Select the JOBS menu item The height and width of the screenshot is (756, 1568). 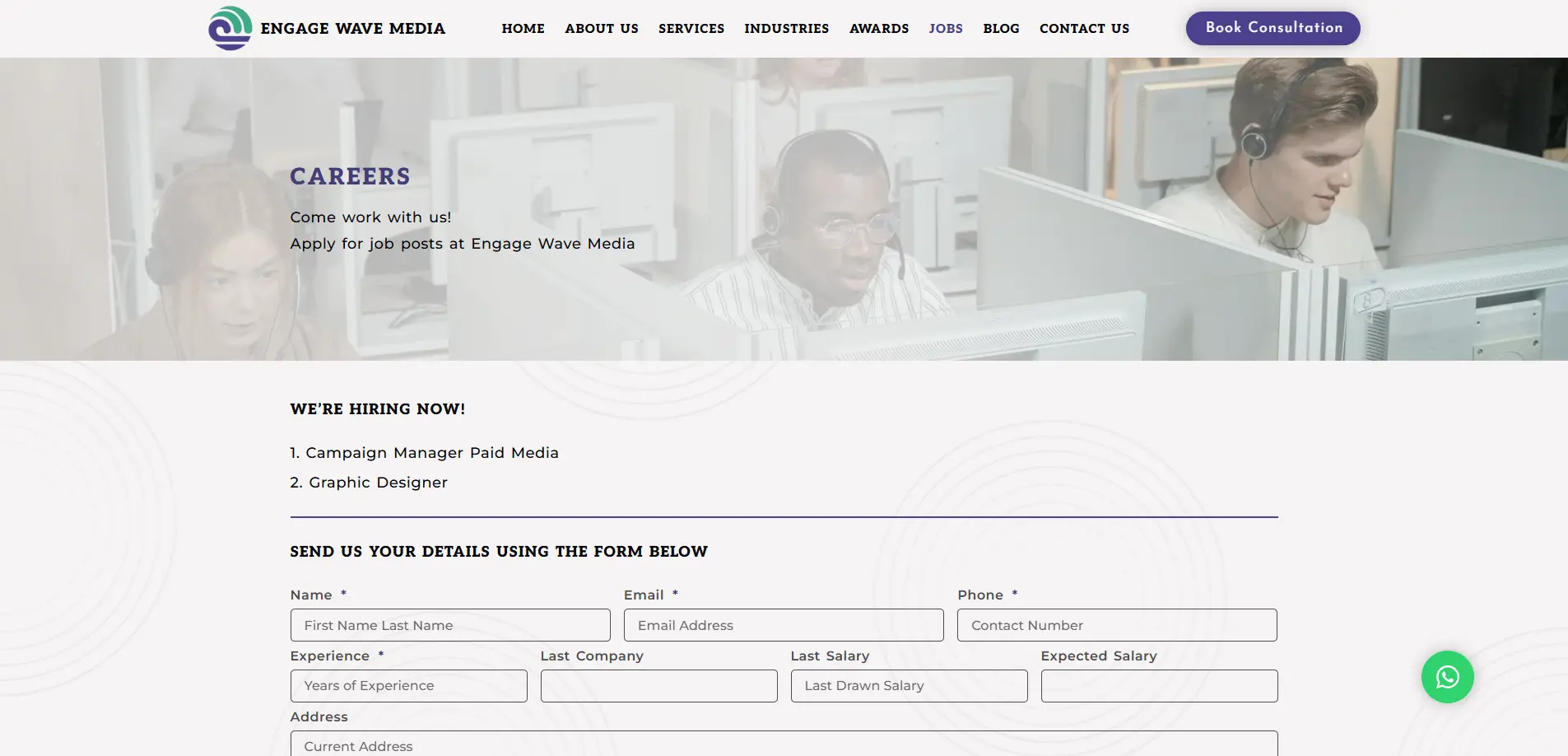tap(946, 29)
